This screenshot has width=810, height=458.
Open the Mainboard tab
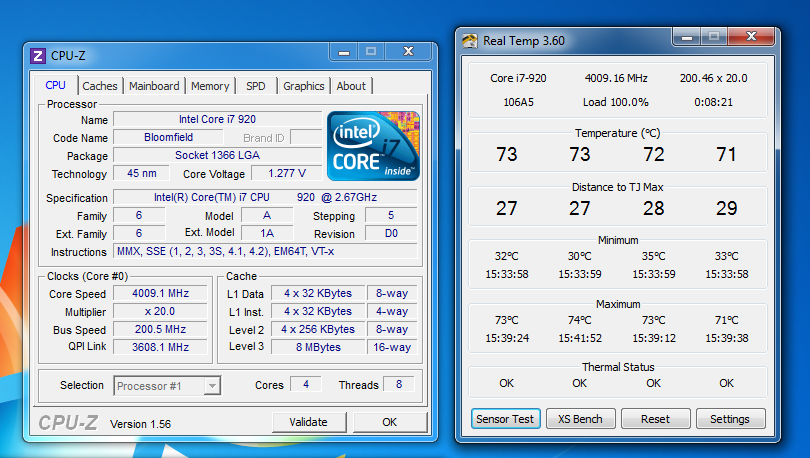[154, 86]
